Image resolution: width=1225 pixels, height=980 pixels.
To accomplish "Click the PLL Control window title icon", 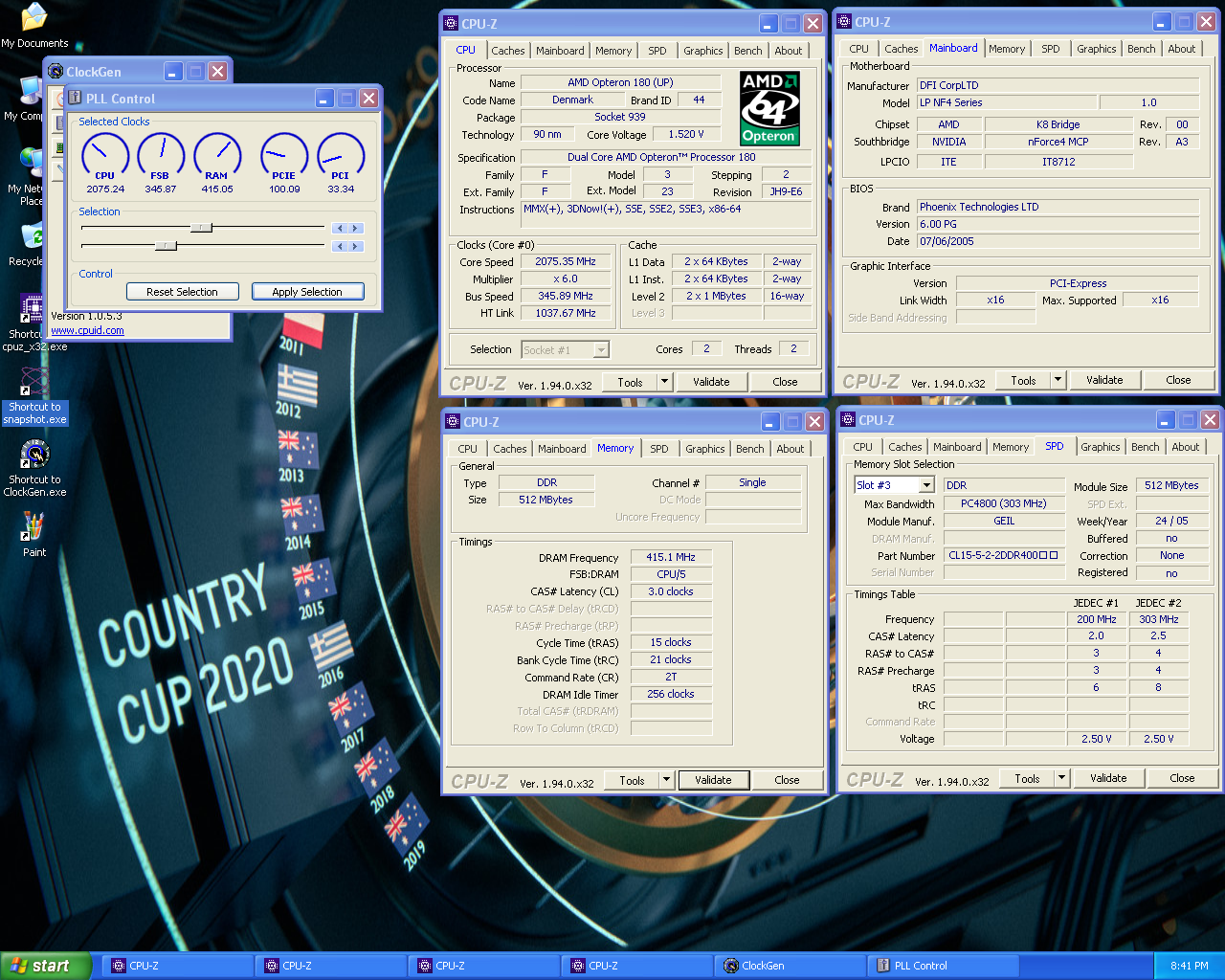I will [75, 99].
